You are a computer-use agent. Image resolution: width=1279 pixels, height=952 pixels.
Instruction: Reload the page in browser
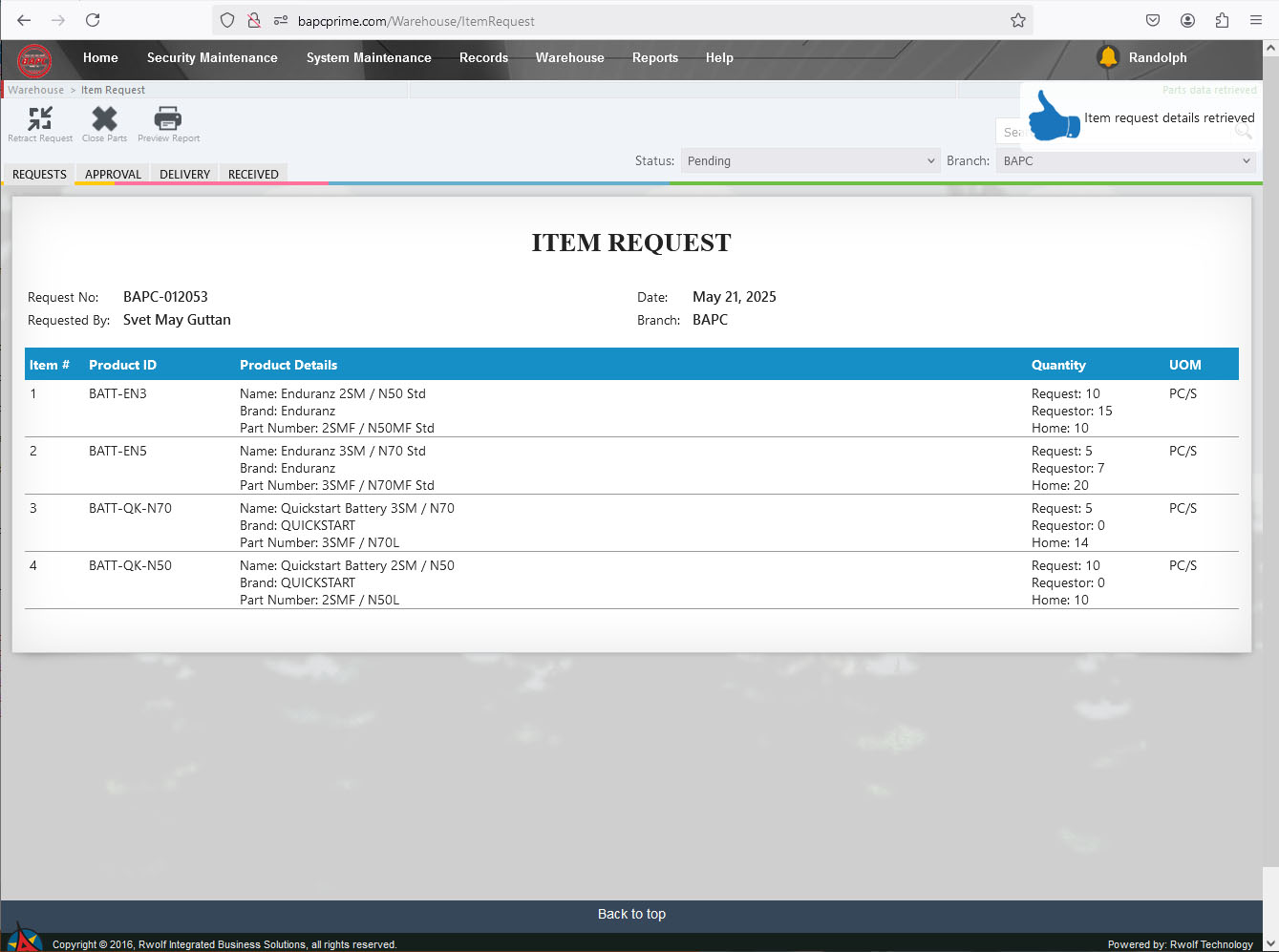click(x=93, y=20)
